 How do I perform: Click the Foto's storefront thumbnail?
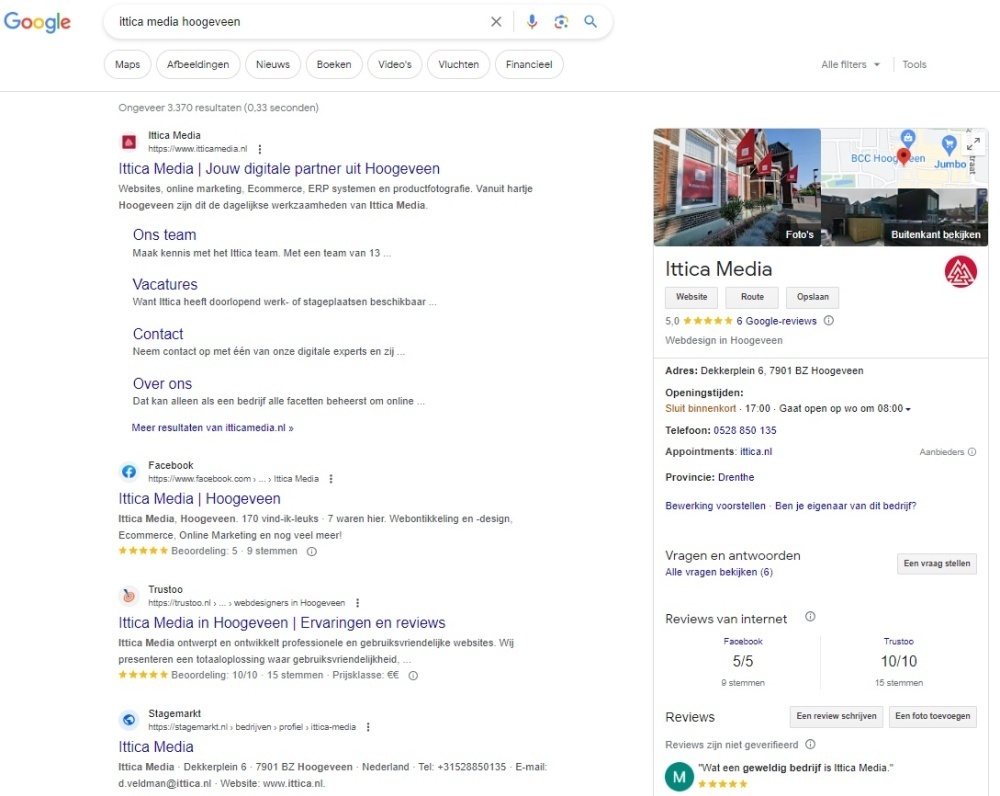point(737,187)
